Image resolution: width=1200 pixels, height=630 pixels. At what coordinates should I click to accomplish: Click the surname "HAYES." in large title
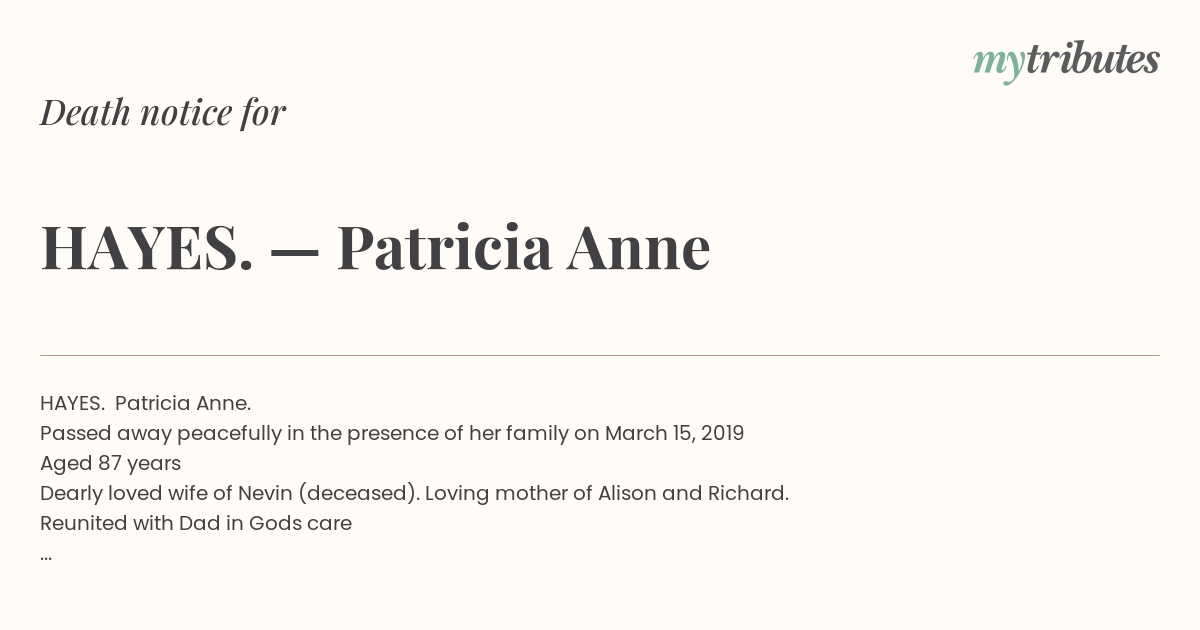147,247
